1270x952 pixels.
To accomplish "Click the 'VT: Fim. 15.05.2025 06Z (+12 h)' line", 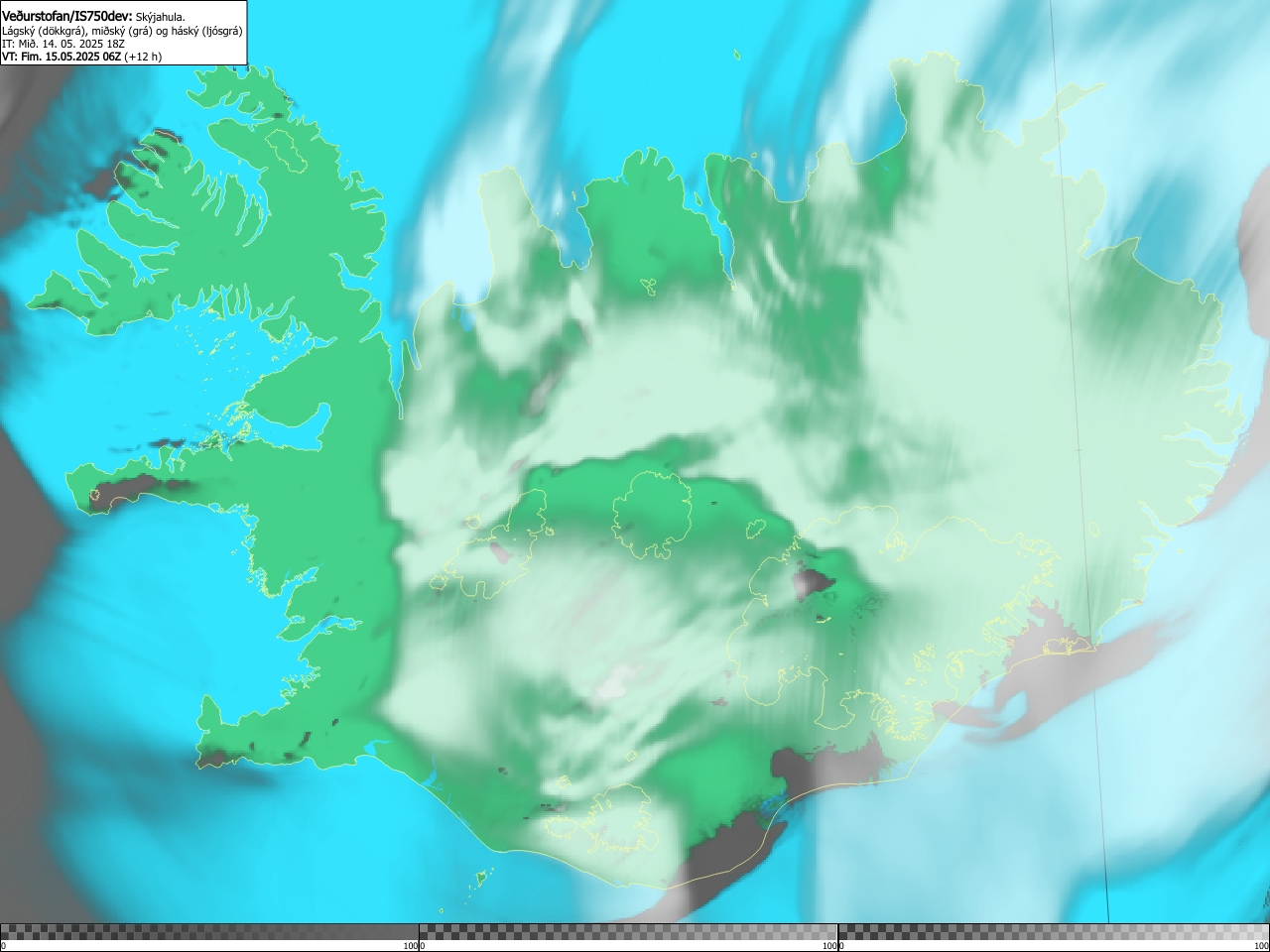I will pos(81,57).
